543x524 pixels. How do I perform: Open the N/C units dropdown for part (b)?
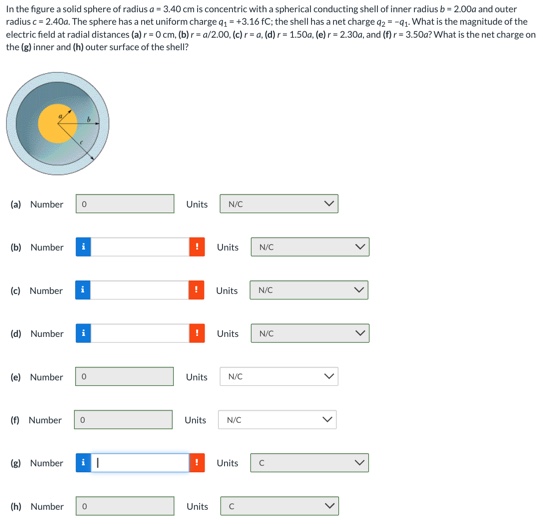(310, 247)
